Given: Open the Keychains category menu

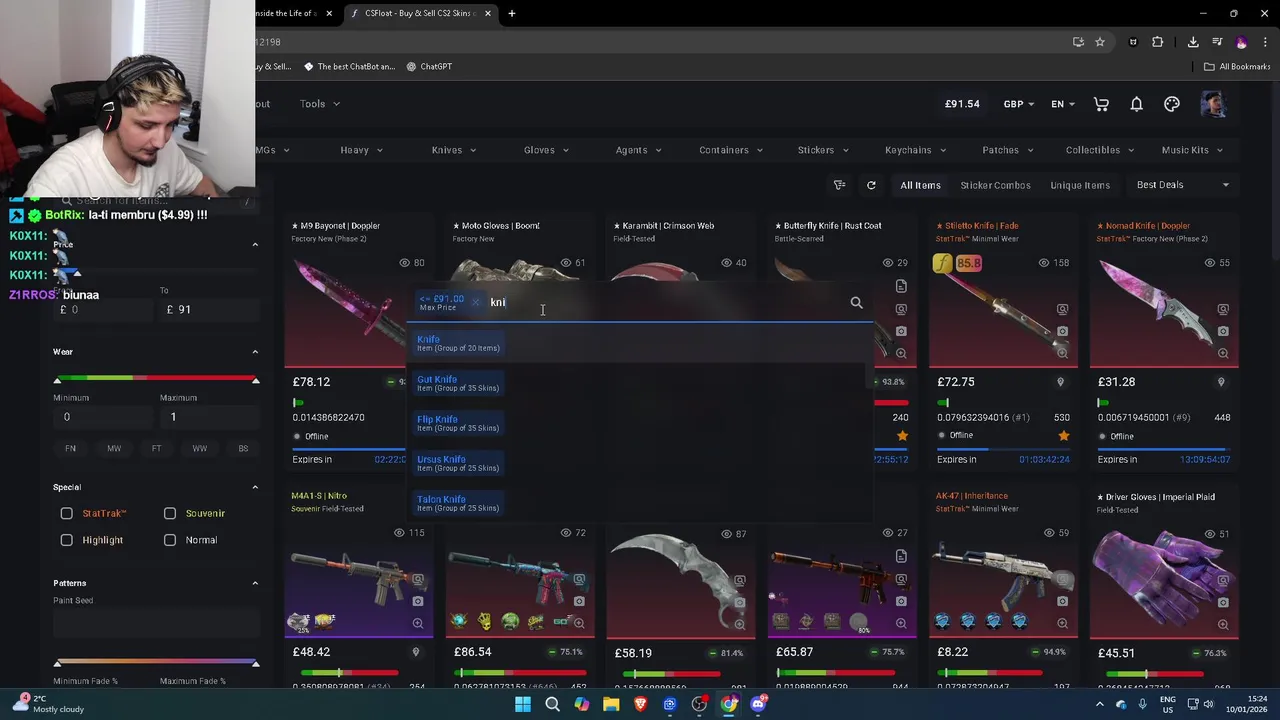Looking at the screenshot, I should [915, 150].
